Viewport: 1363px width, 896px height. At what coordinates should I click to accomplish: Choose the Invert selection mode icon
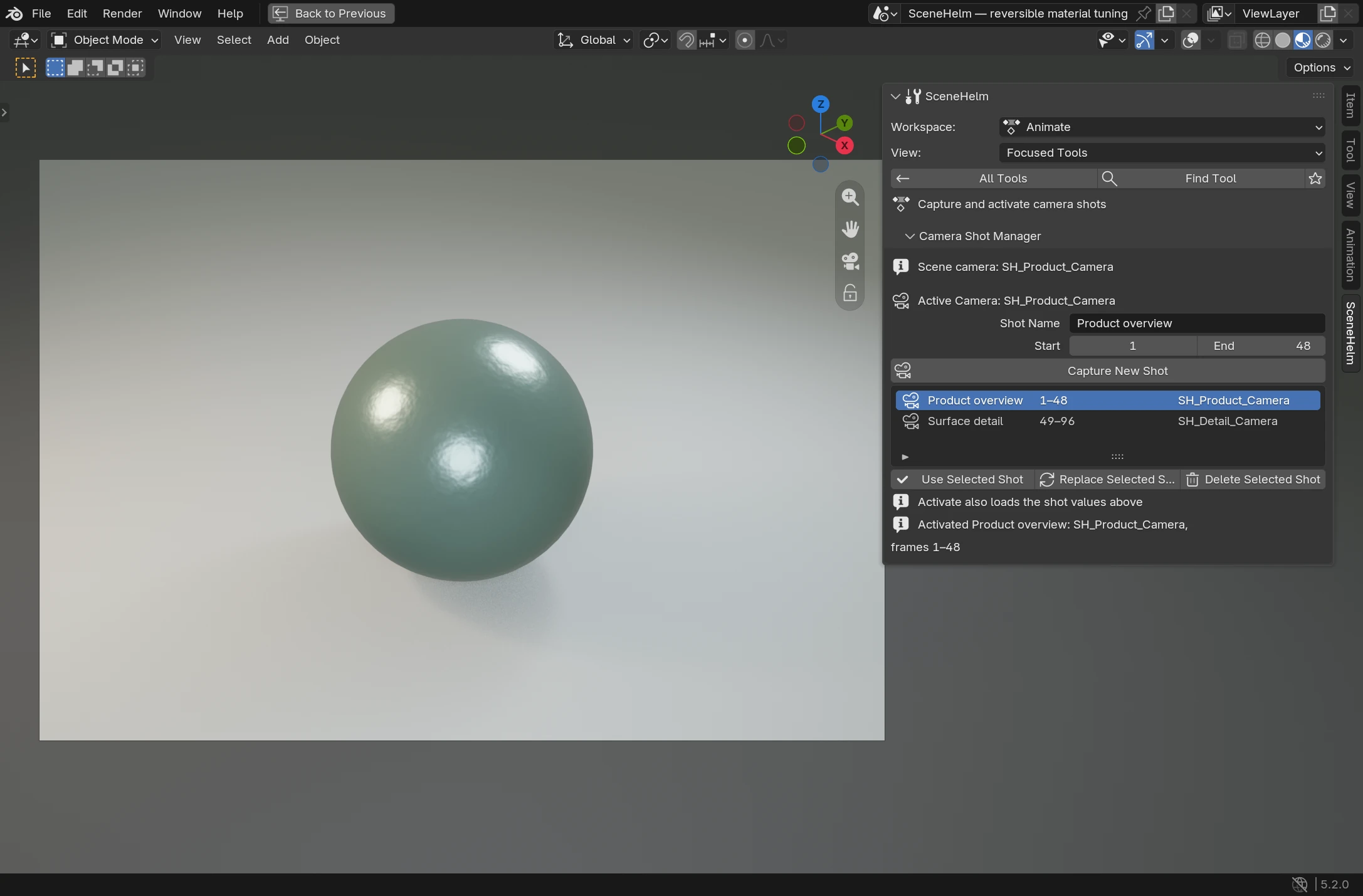(x=115, y=68)
